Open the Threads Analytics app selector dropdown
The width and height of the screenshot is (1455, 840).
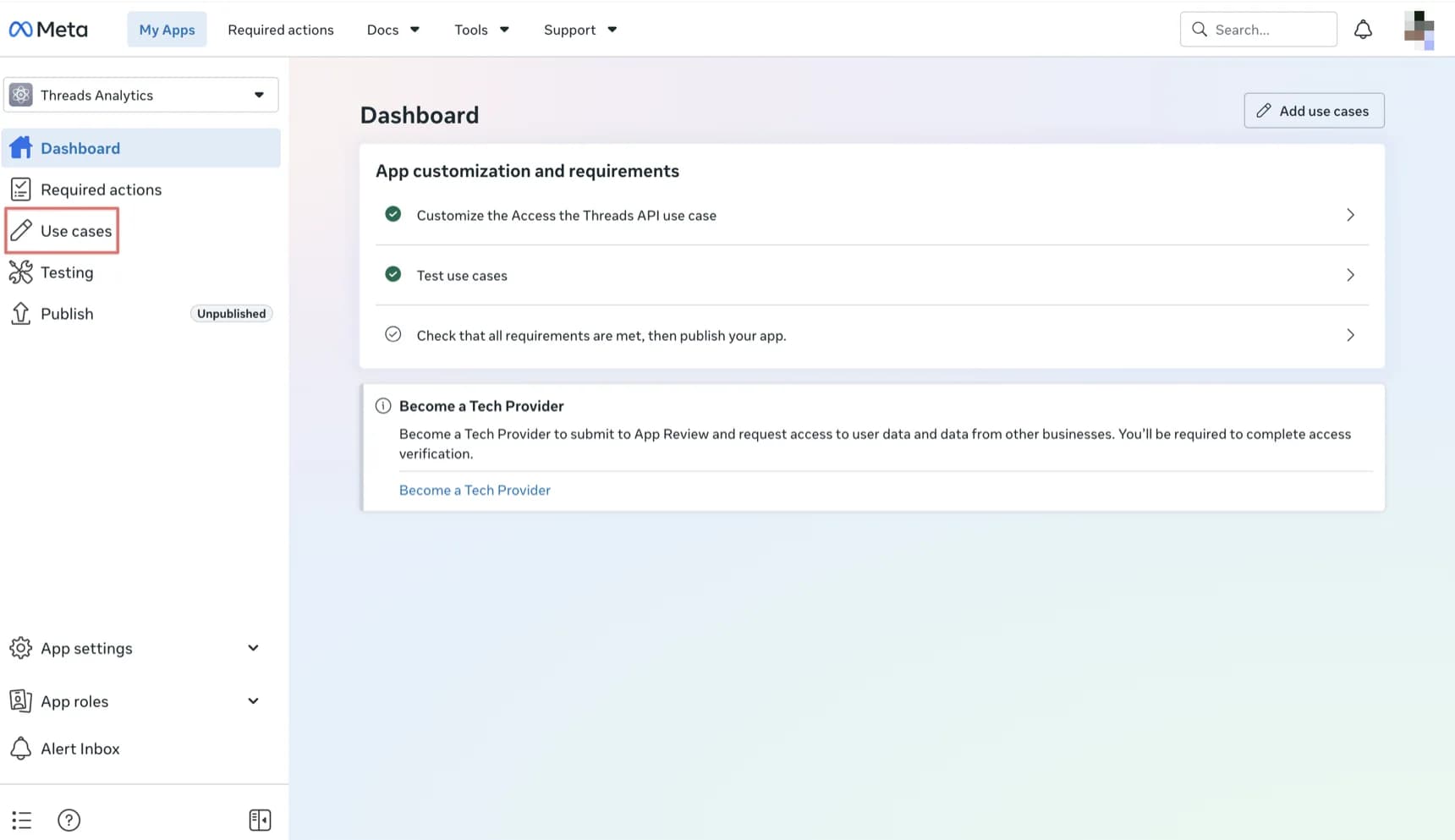pos(141,95)
